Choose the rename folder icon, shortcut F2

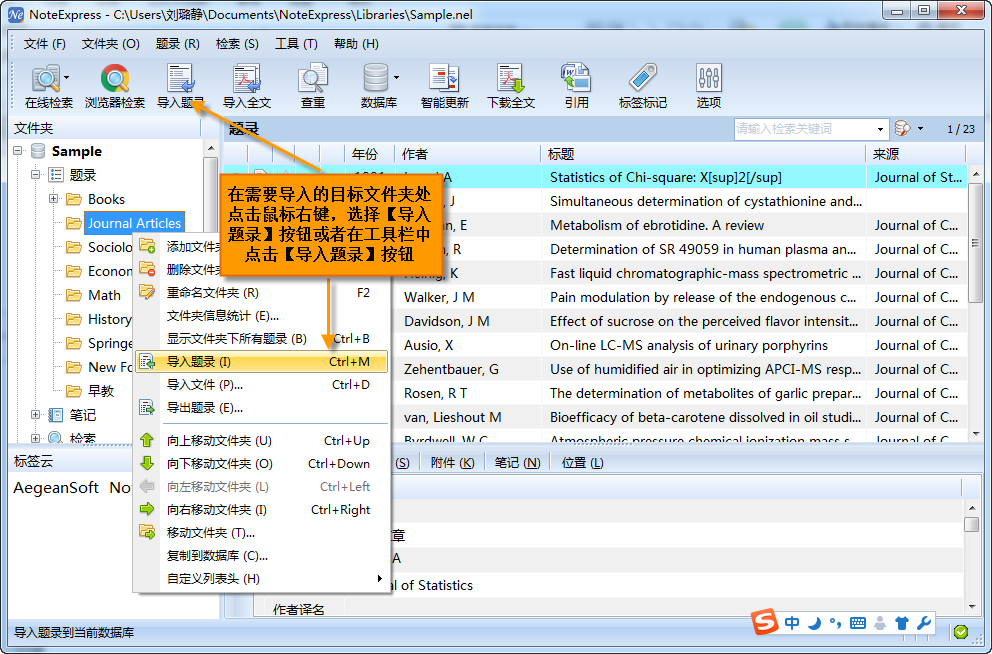(x=147, y=292)
